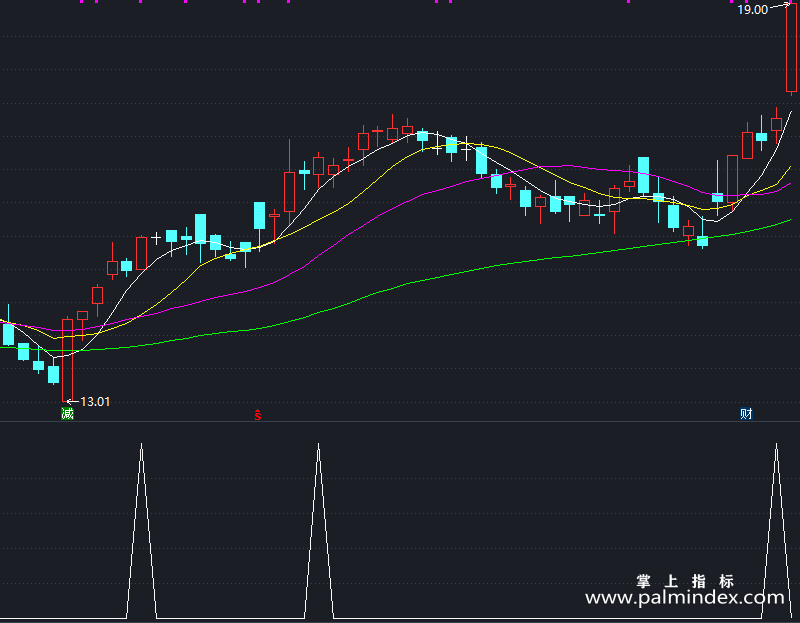
Task: Click the red "S" signal marker
Action: click(x=258, y=415)
